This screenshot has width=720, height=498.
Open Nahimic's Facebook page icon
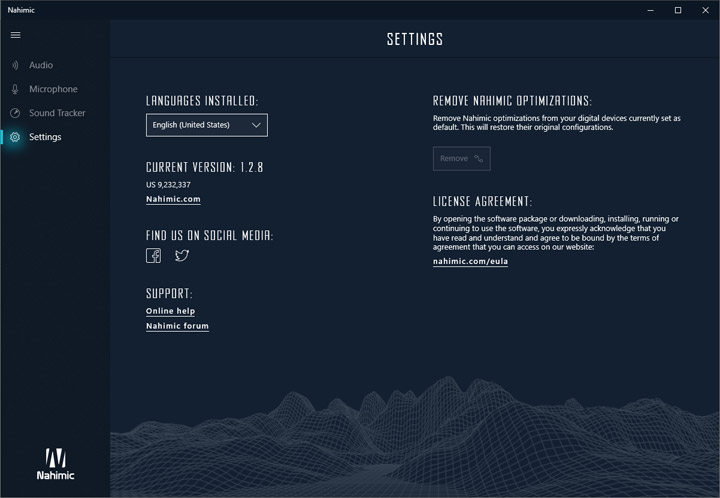point(153,256)
